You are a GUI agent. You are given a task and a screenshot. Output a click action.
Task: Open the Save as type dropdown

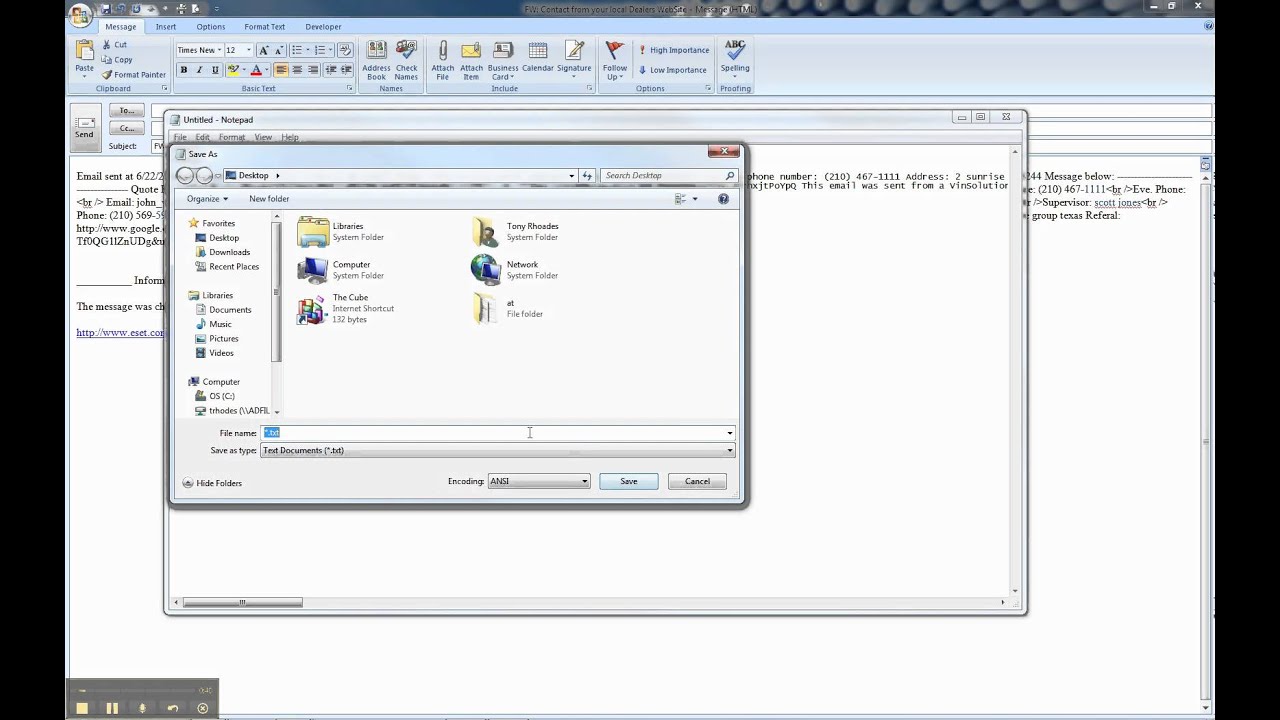[497, 451]
